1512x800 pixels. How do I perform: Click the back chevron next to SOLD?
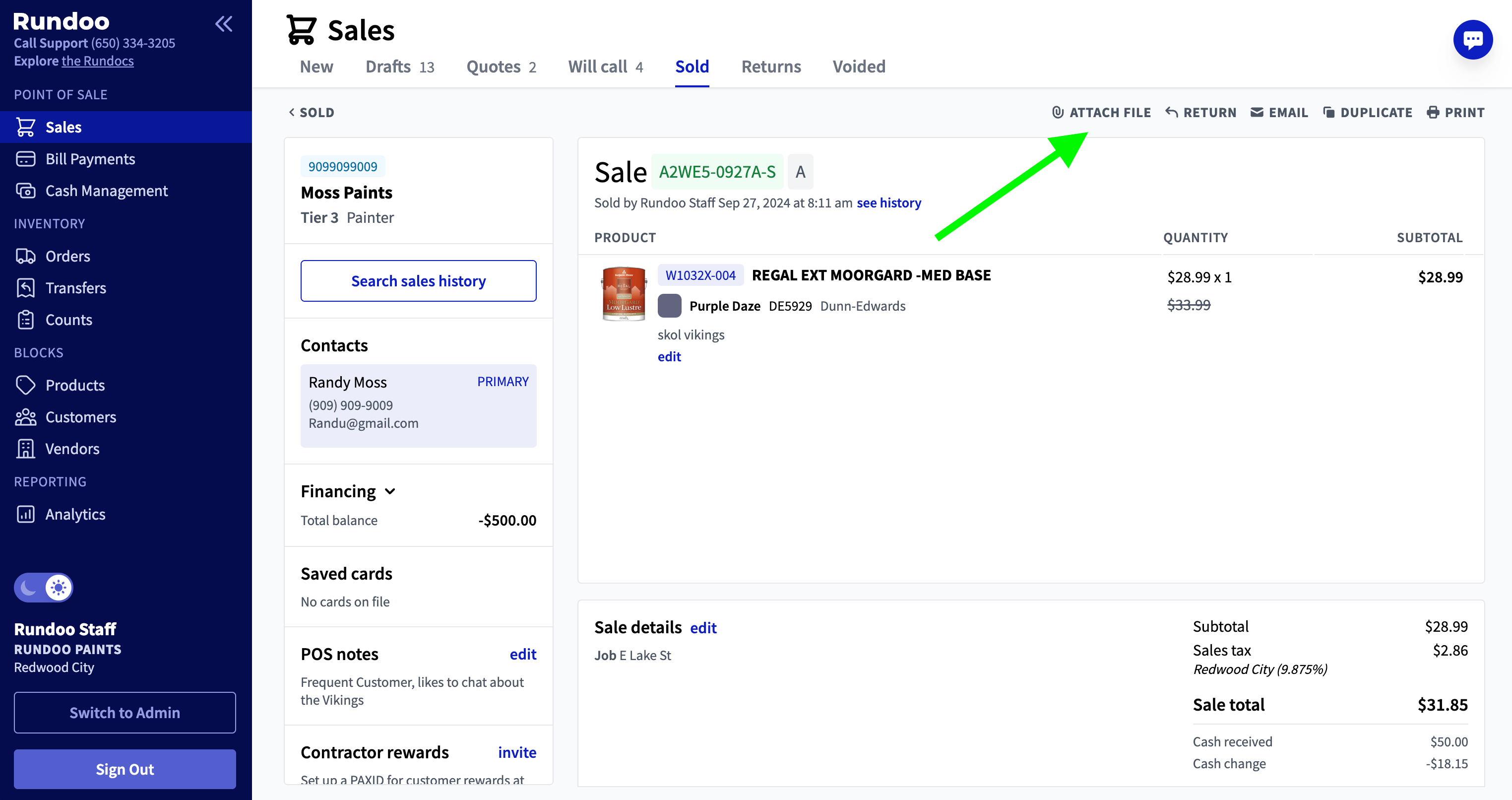coord(292,112)
